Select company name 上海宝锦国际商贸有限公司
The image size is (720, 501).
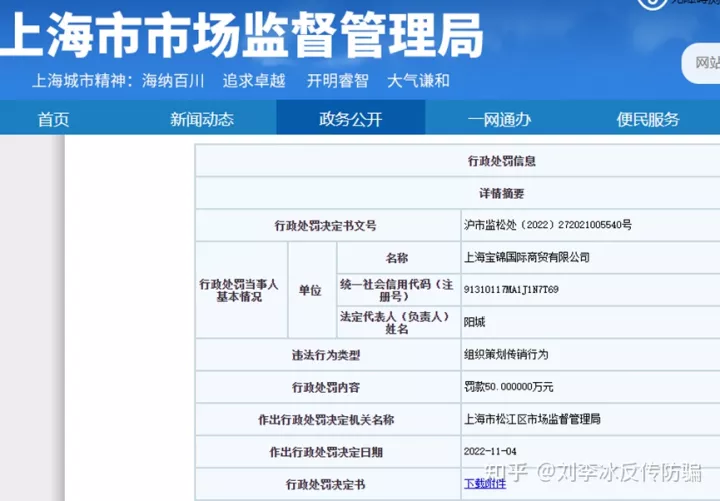[527, 257]
